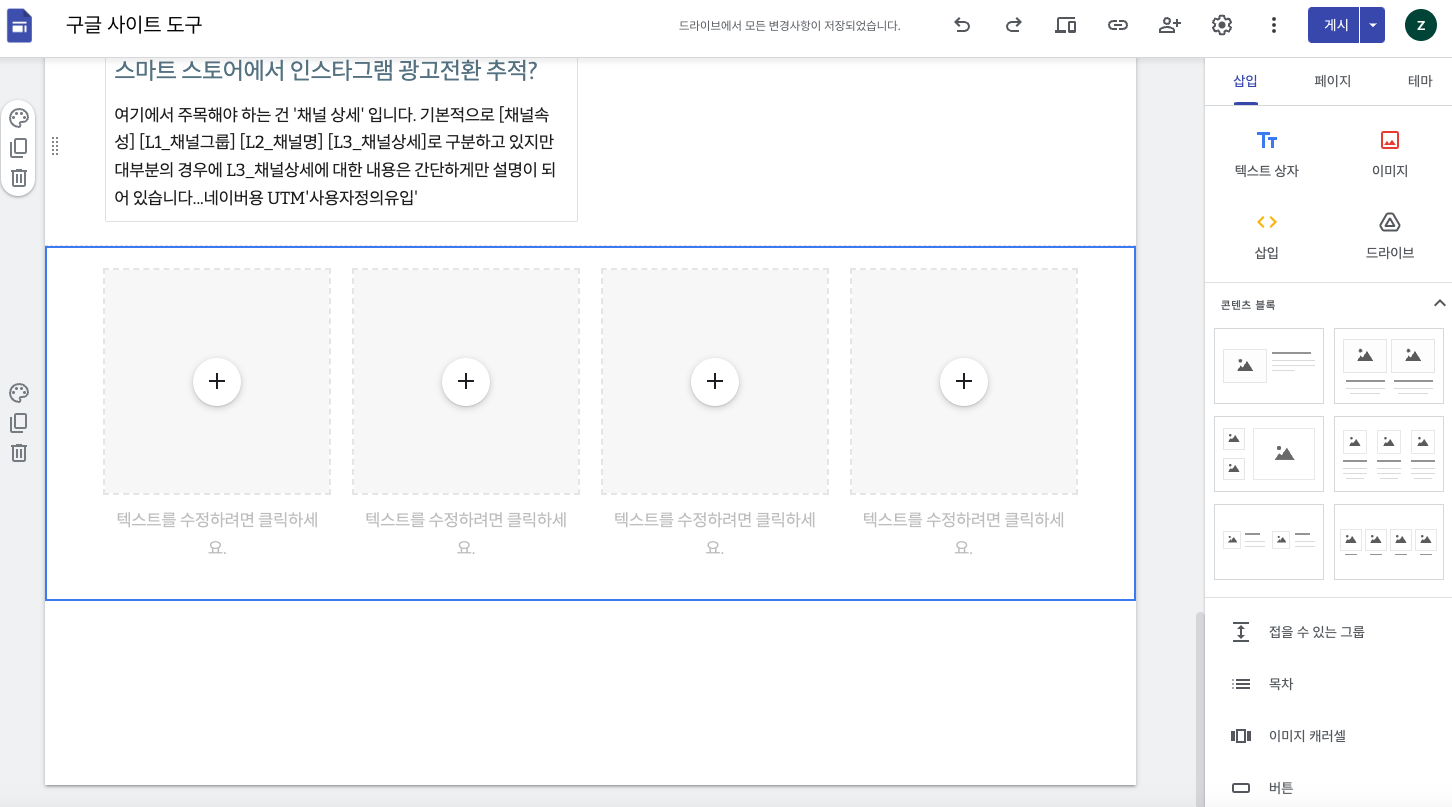Delete the four-column section
Screen dimensions: 1452x807
point(19,452)
